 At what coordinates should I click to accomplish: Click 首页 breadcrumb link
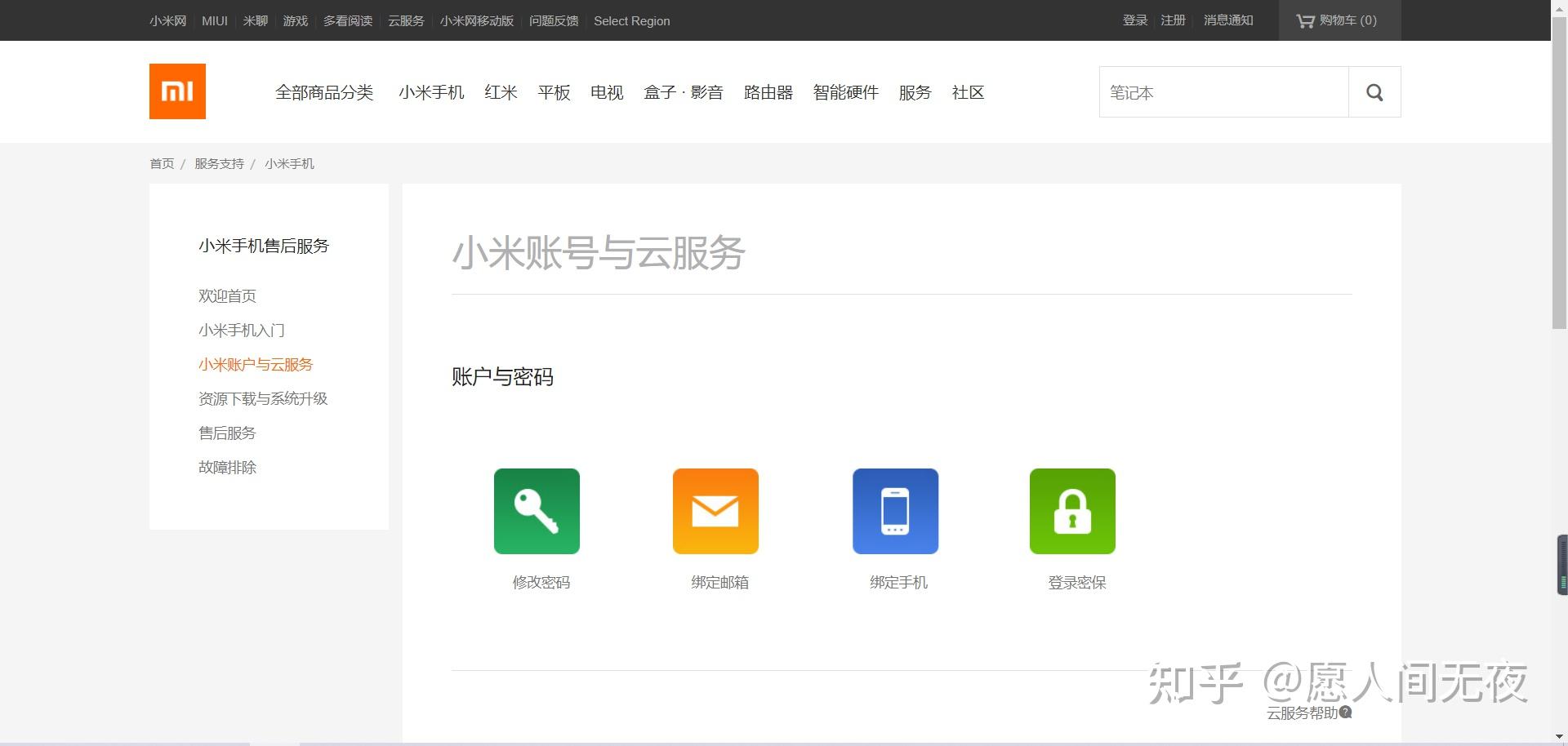tap(162, 163)
